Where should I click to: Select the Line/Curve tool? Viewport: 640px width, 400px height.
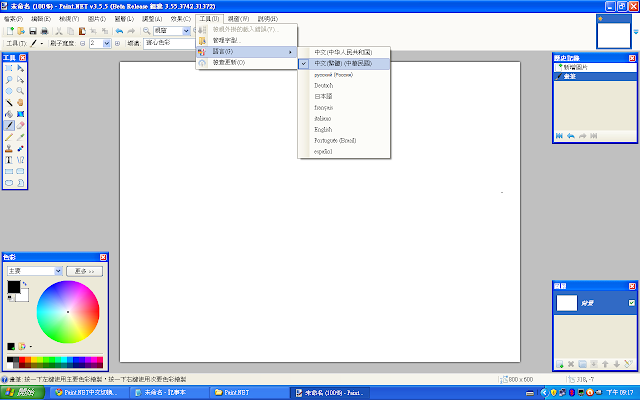20,160
